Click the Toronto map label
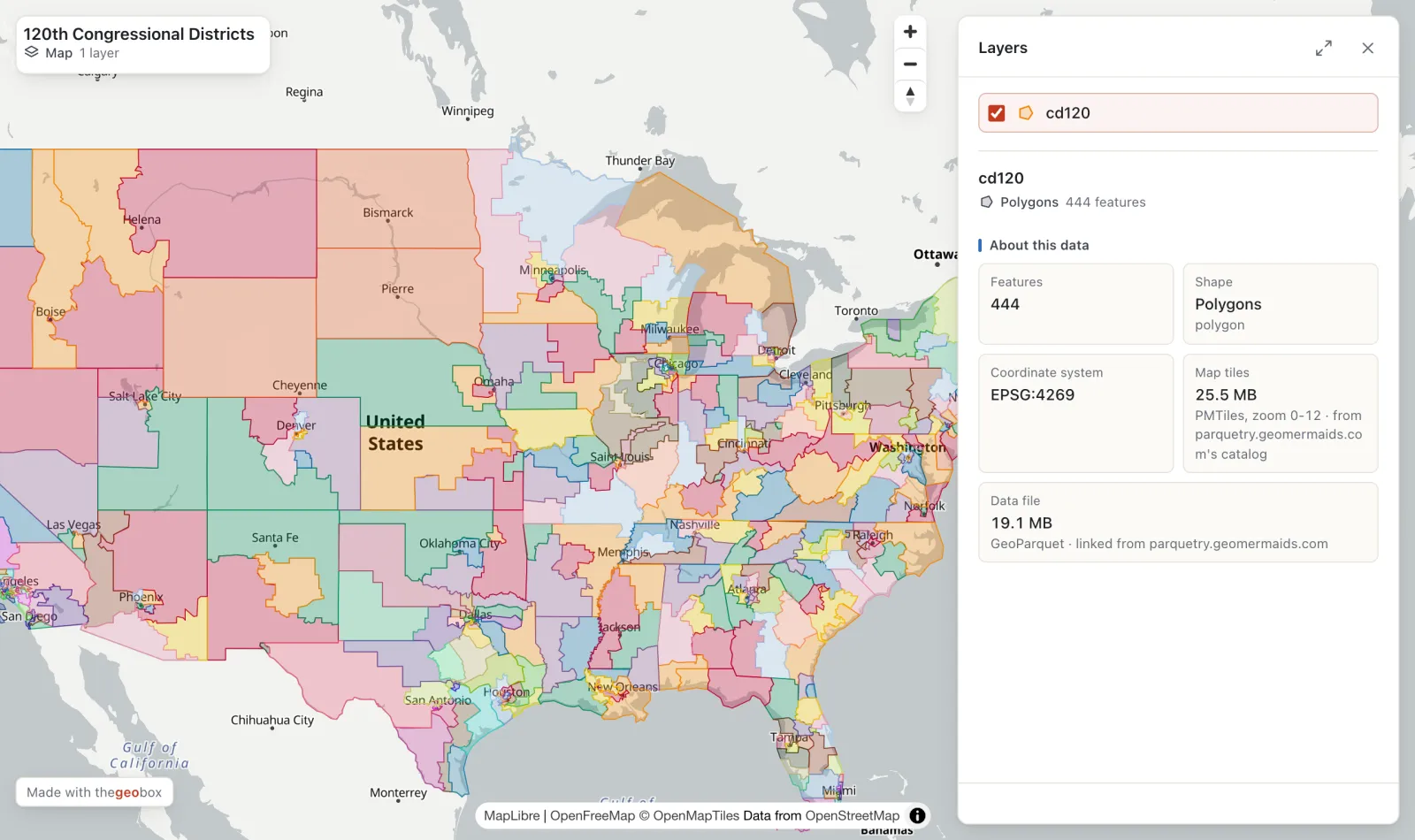Screen dimensions: 1415x840 pyautogui.click(x=856, y=310)
